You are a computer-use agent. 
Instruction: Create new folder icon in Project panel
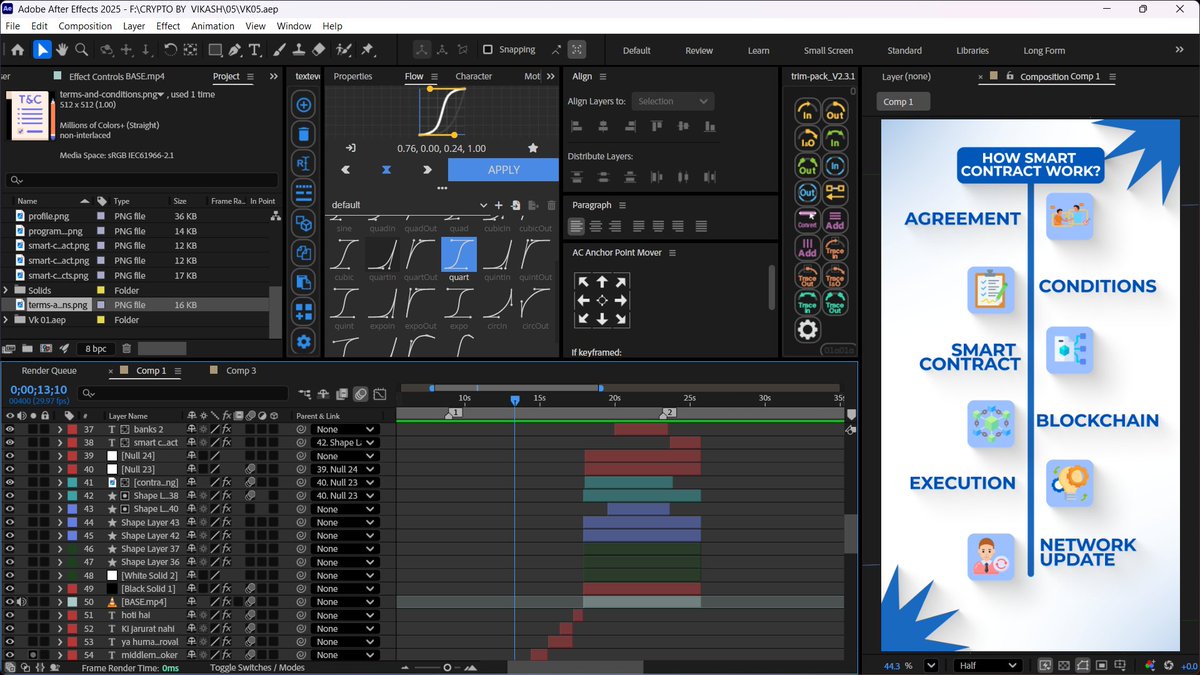tap(28, 348)
